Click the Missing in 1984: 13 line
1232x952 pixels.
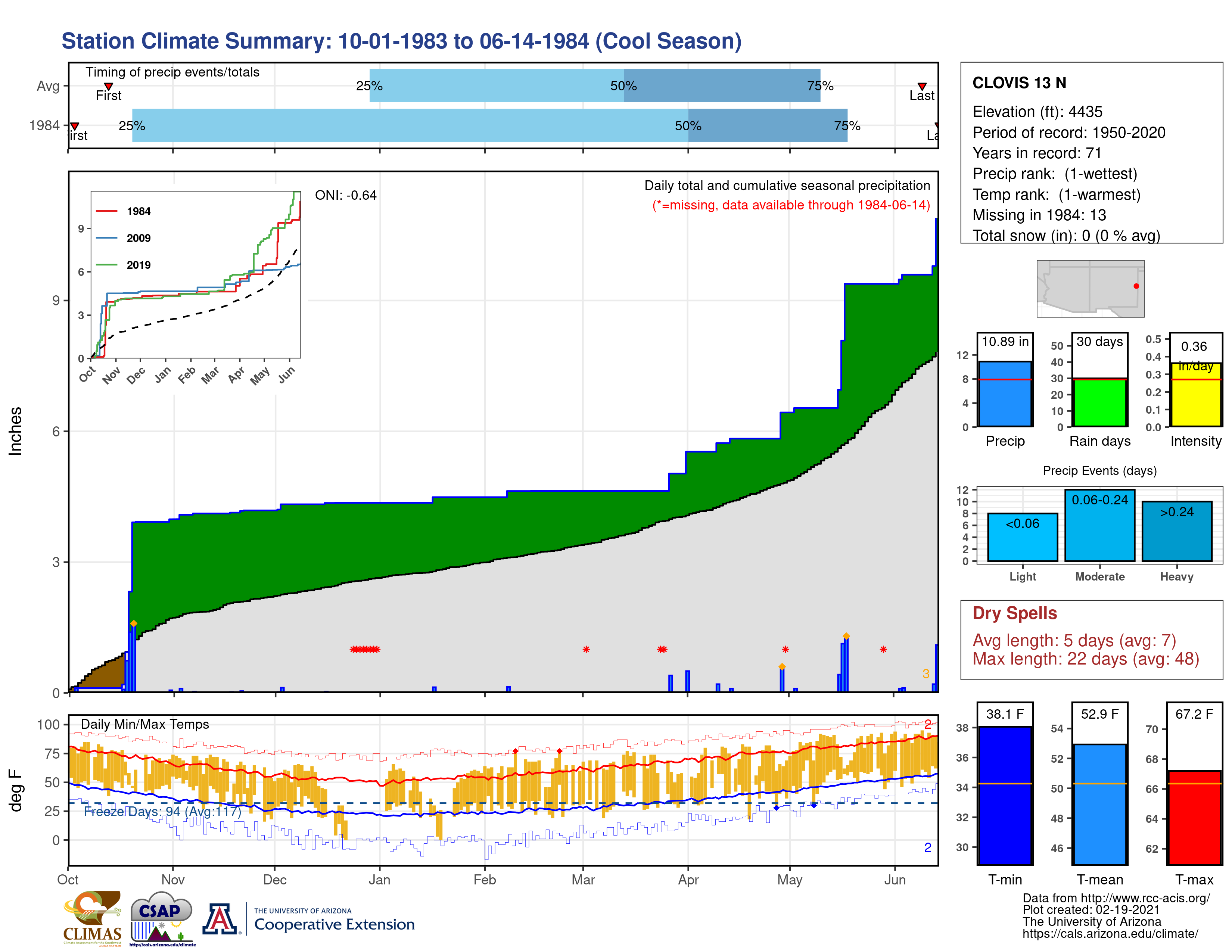(1039, 215)
